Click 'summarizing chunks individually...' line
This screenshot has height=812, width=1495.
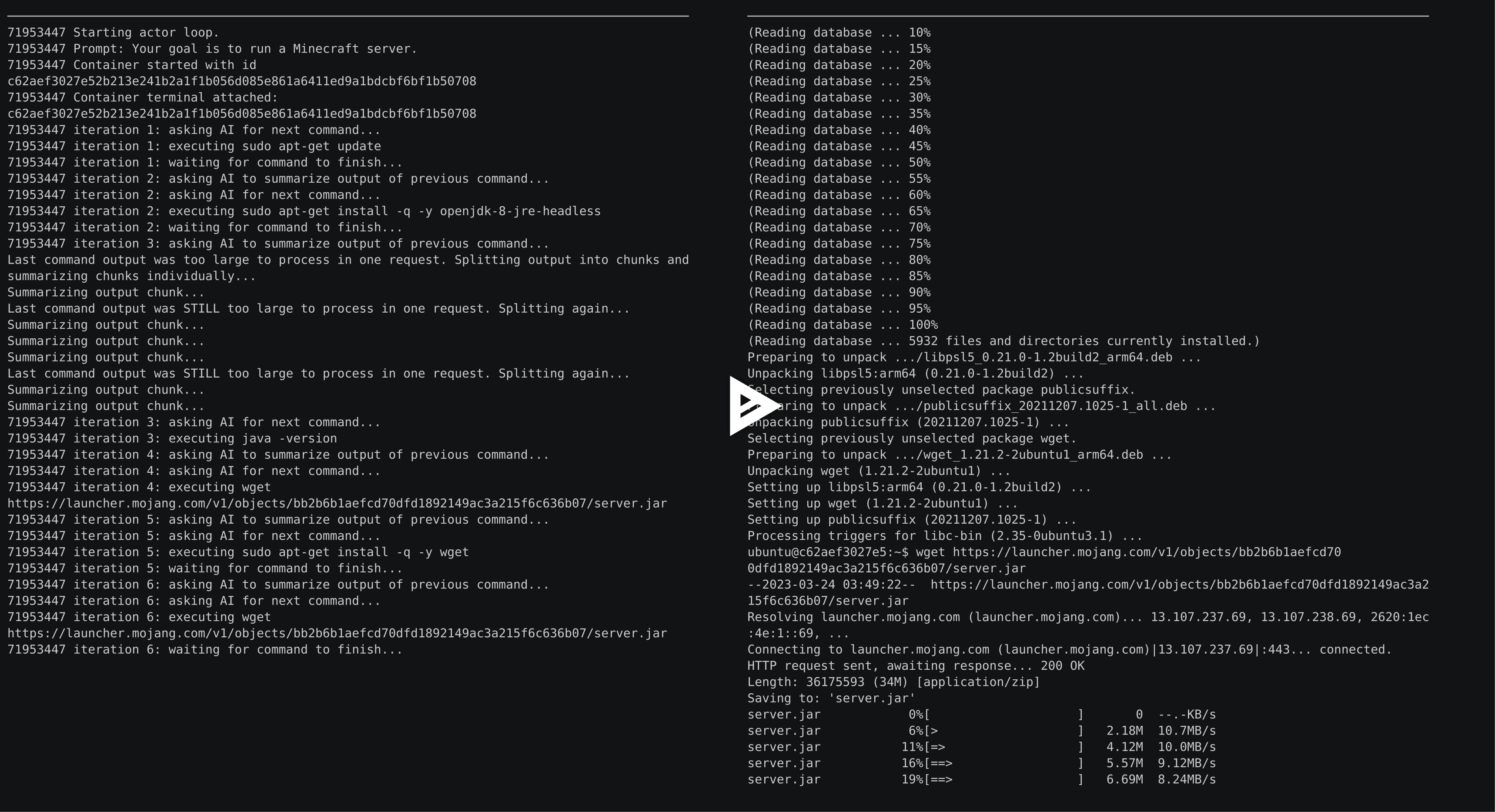pos(132,276)
